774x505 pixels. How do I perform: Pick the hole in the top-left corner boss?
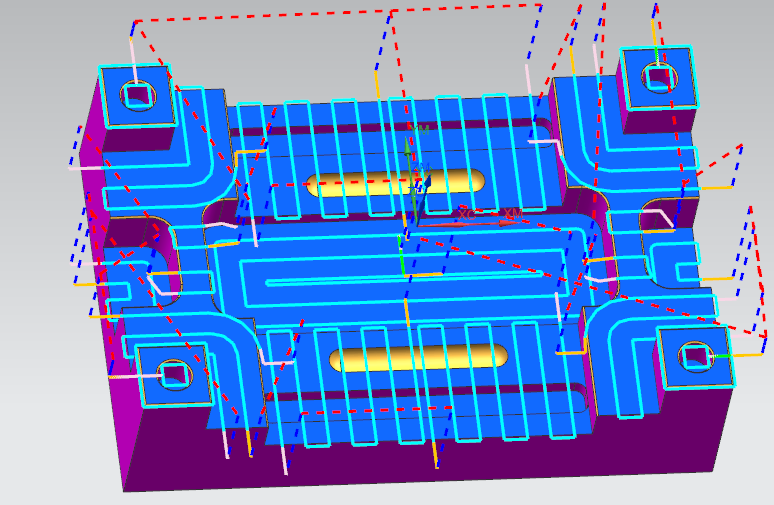tap(138, 96)
